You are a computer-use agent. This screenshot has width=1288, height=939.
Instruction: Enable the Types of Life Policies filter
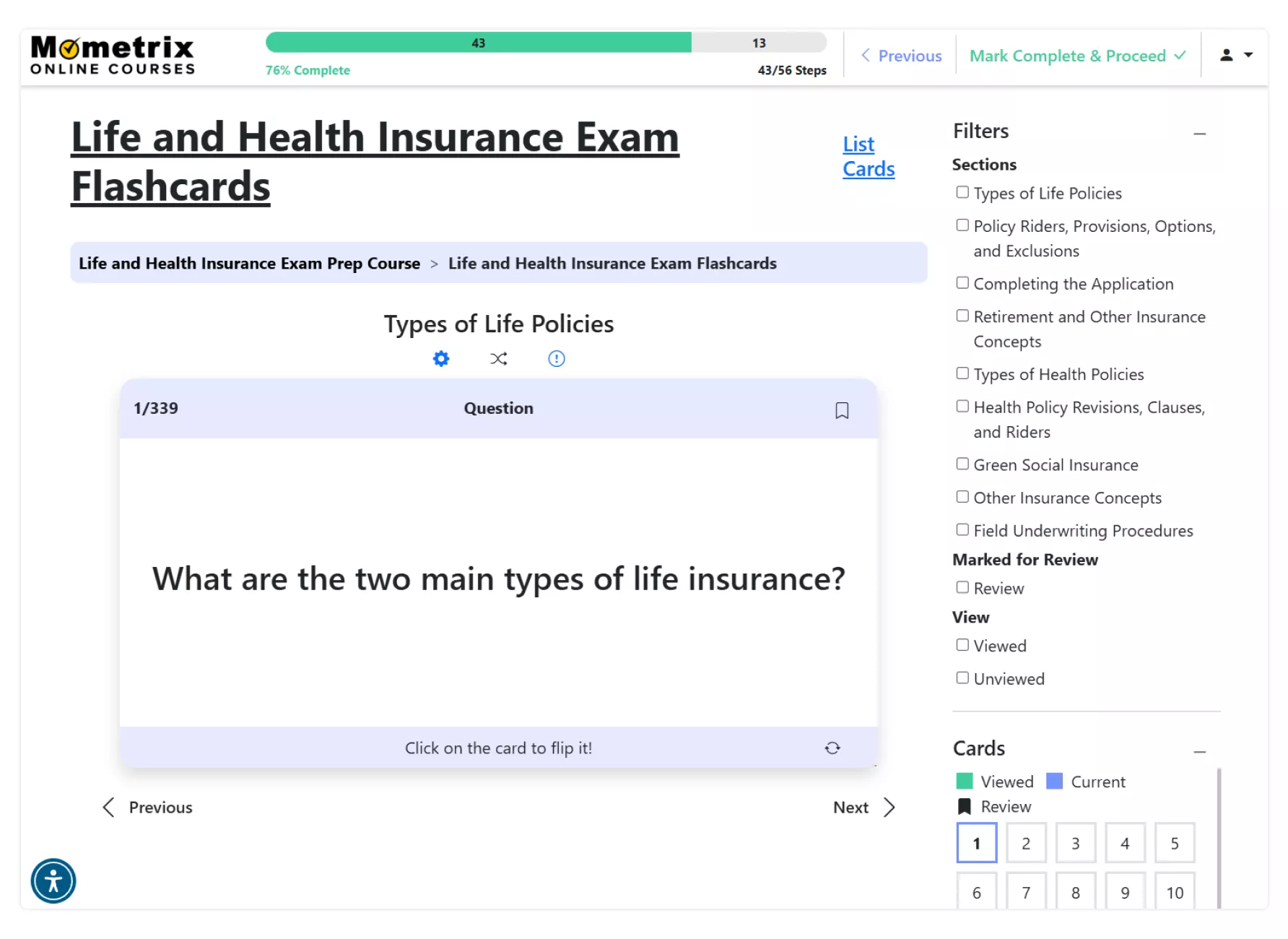pyautogui.click(x=962, y=192)
